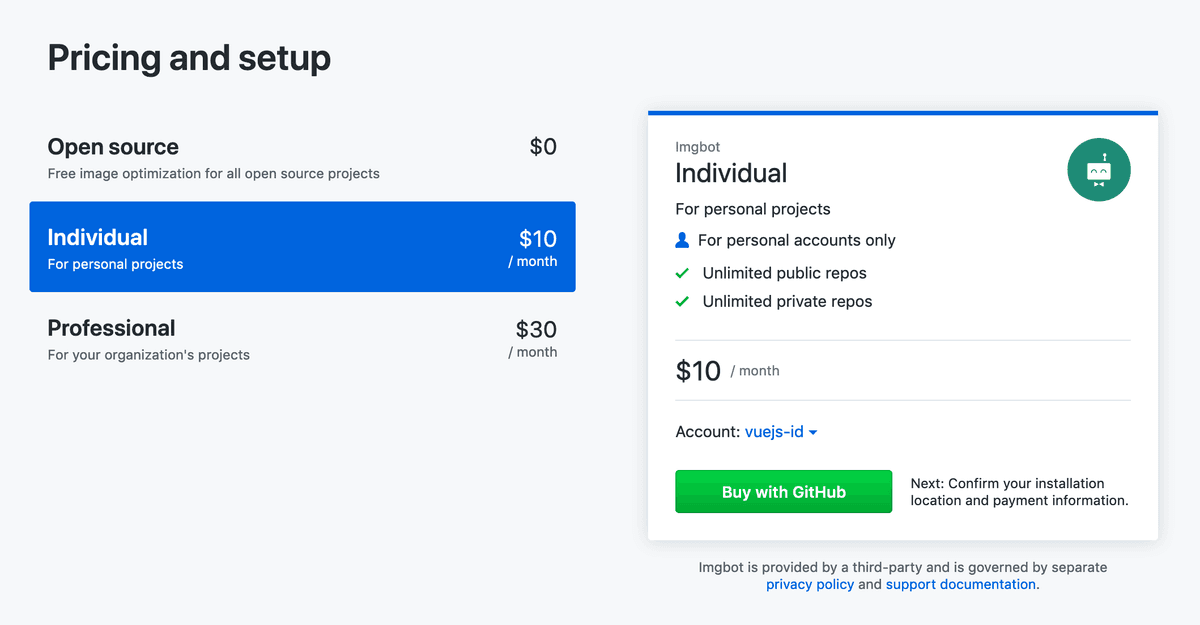The width and height of the screenshot is (1200, 625).
Task: Click the $0 price for Open source
Action: [x=543, y=147]
